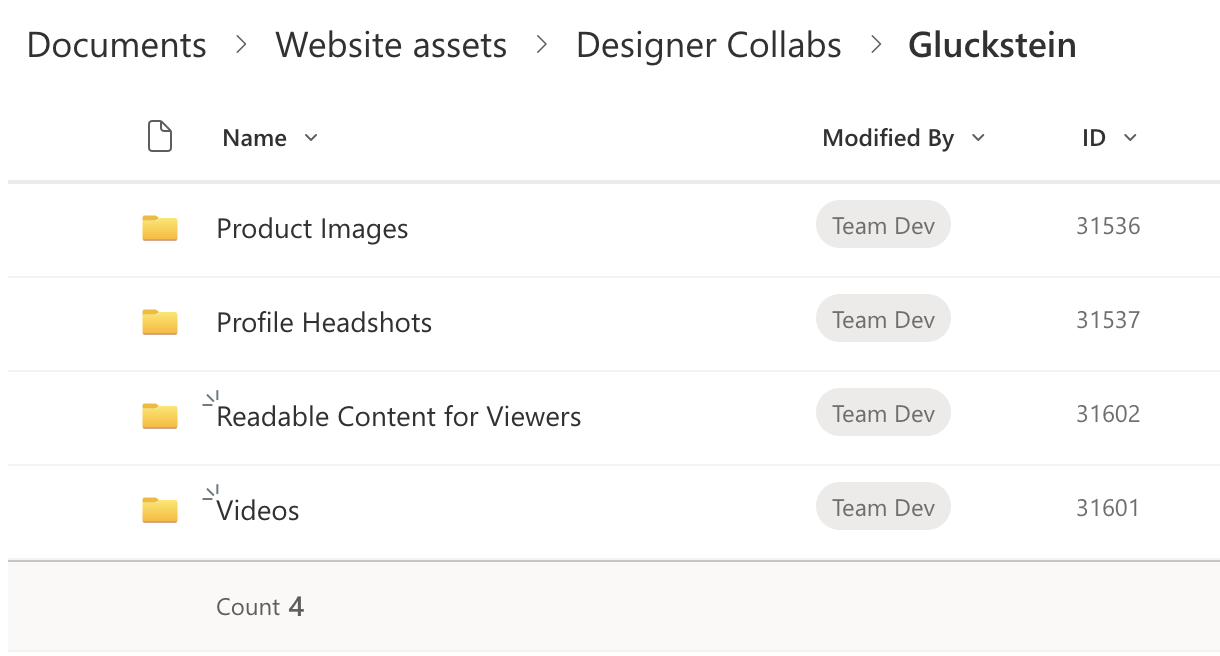Click the Profile Headshots folder icon

point(160,323)
